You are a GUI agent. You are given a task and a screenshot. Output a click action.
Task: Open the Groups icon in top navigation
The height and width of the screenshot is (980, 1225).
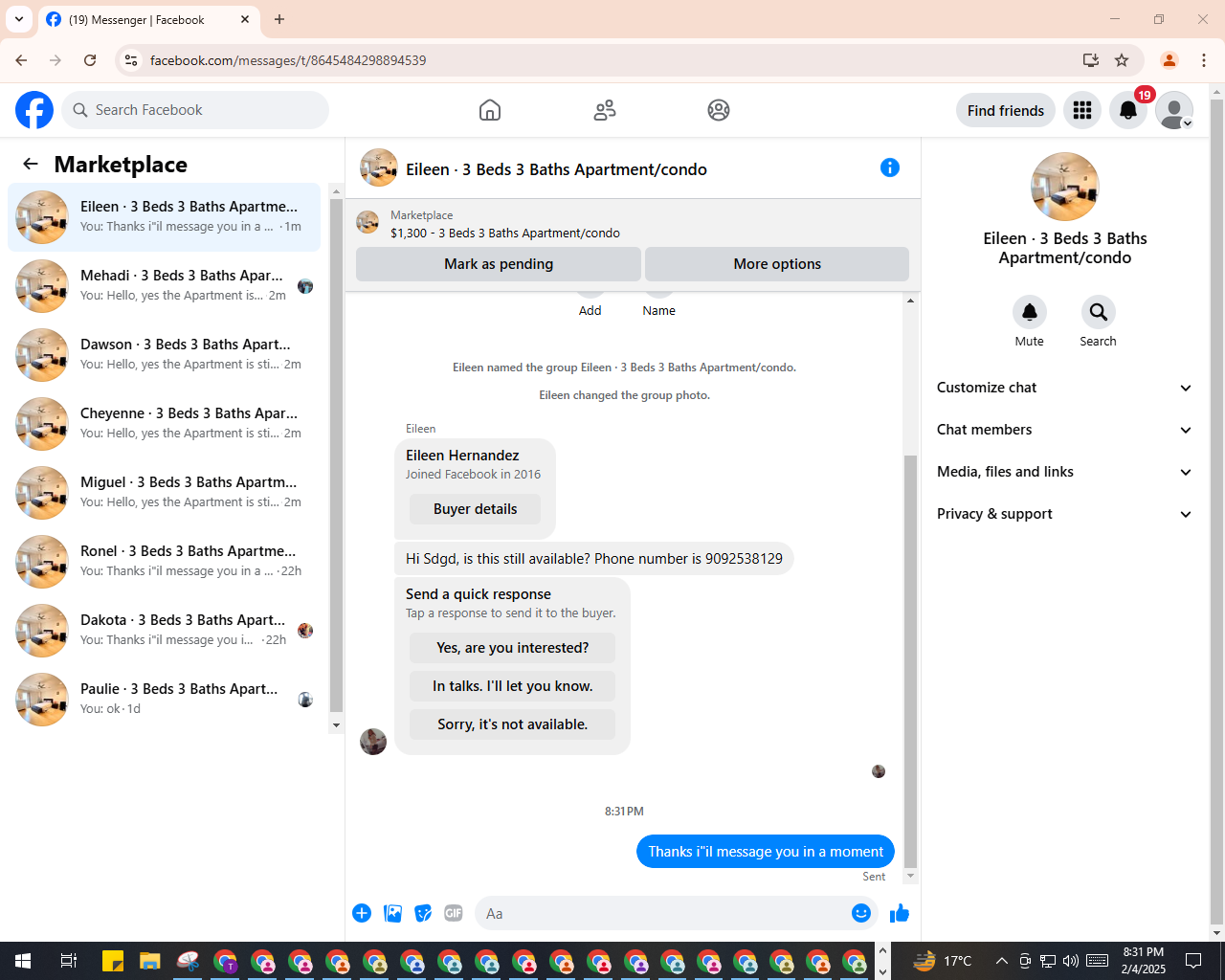pos(719,110)
